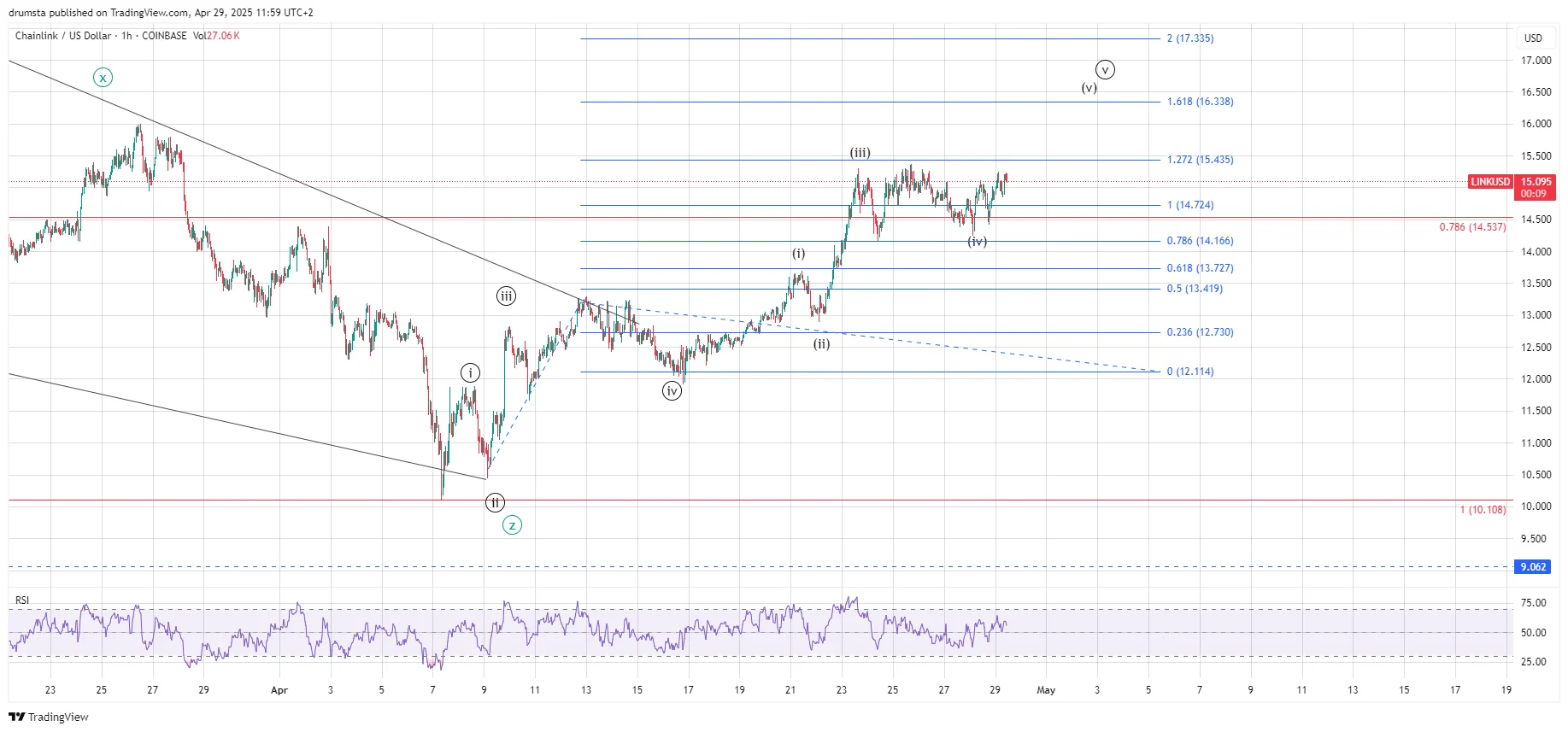Open the USD currency selector
This screenshot has height=732, width=1568.
pos(1534,38)
